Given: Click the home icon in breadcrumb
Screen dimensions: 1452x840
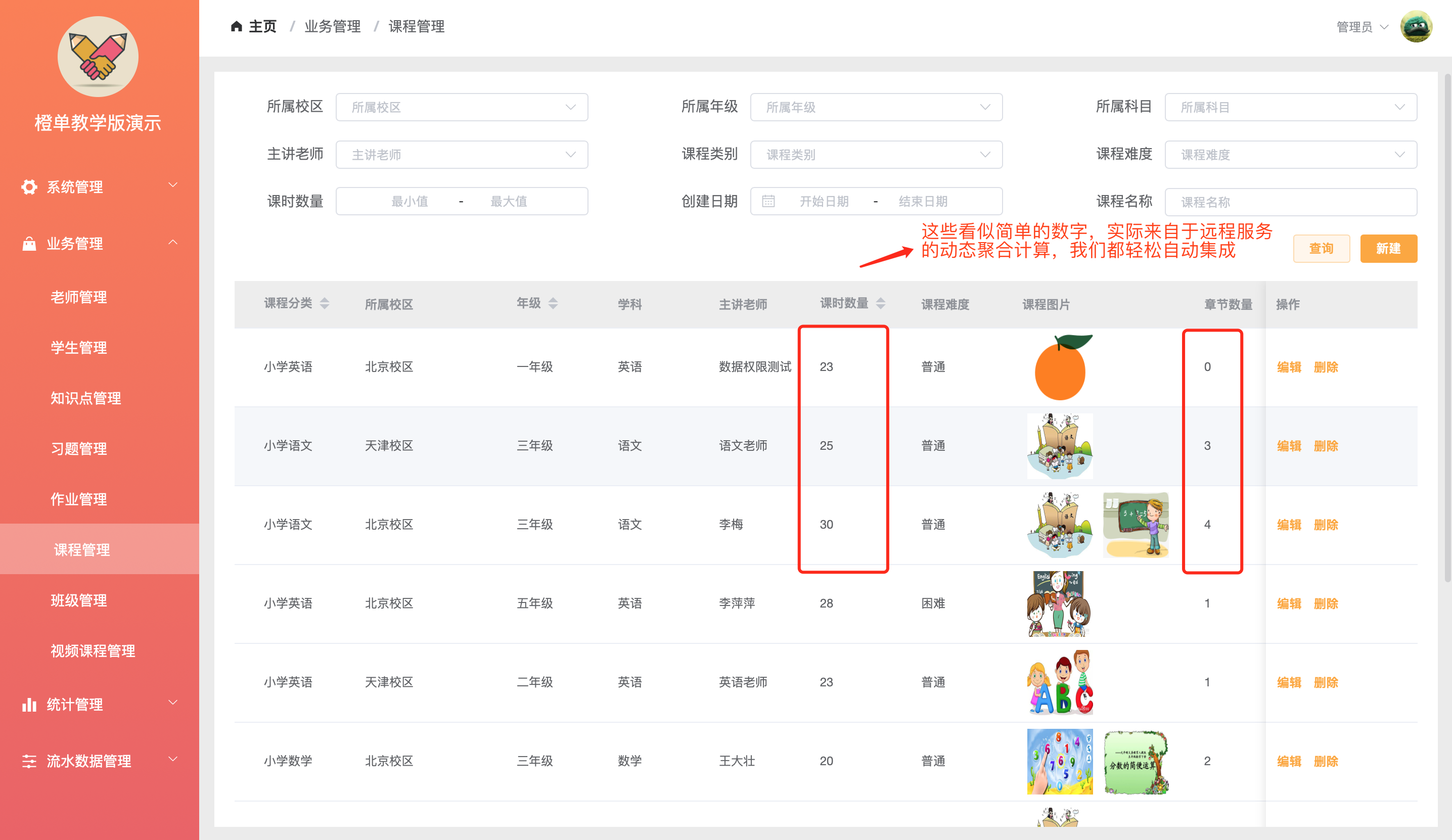Looking at the screenshot, I should tap(236, 26).
